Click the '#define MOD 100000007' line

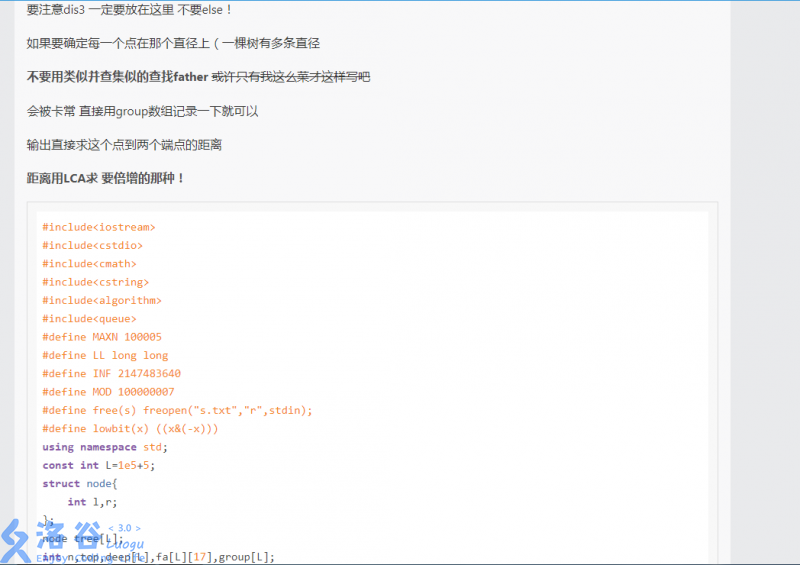pyautogui.click(x=108, y=392)
